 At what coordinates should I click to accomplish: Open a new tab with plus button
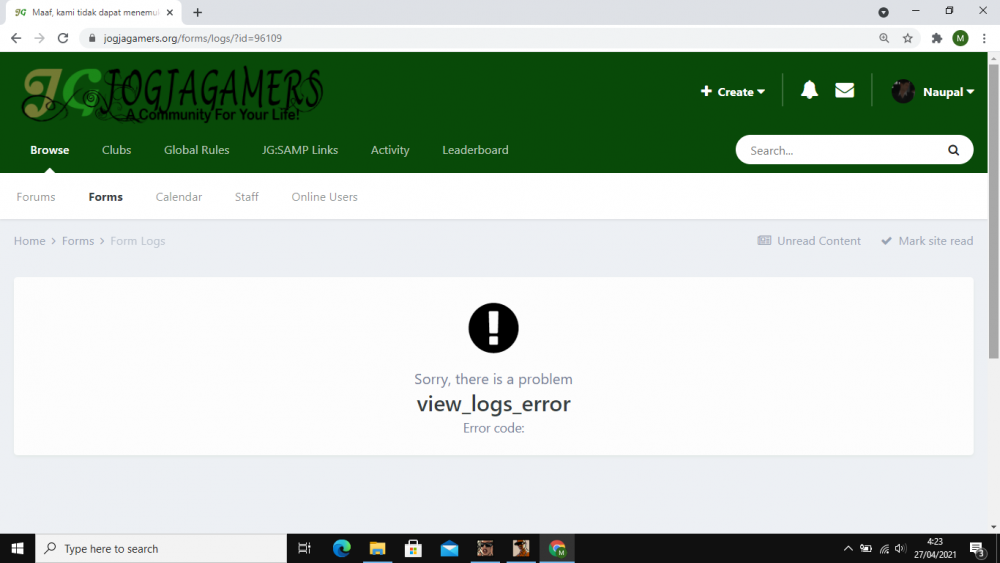[x=198, y=12]
